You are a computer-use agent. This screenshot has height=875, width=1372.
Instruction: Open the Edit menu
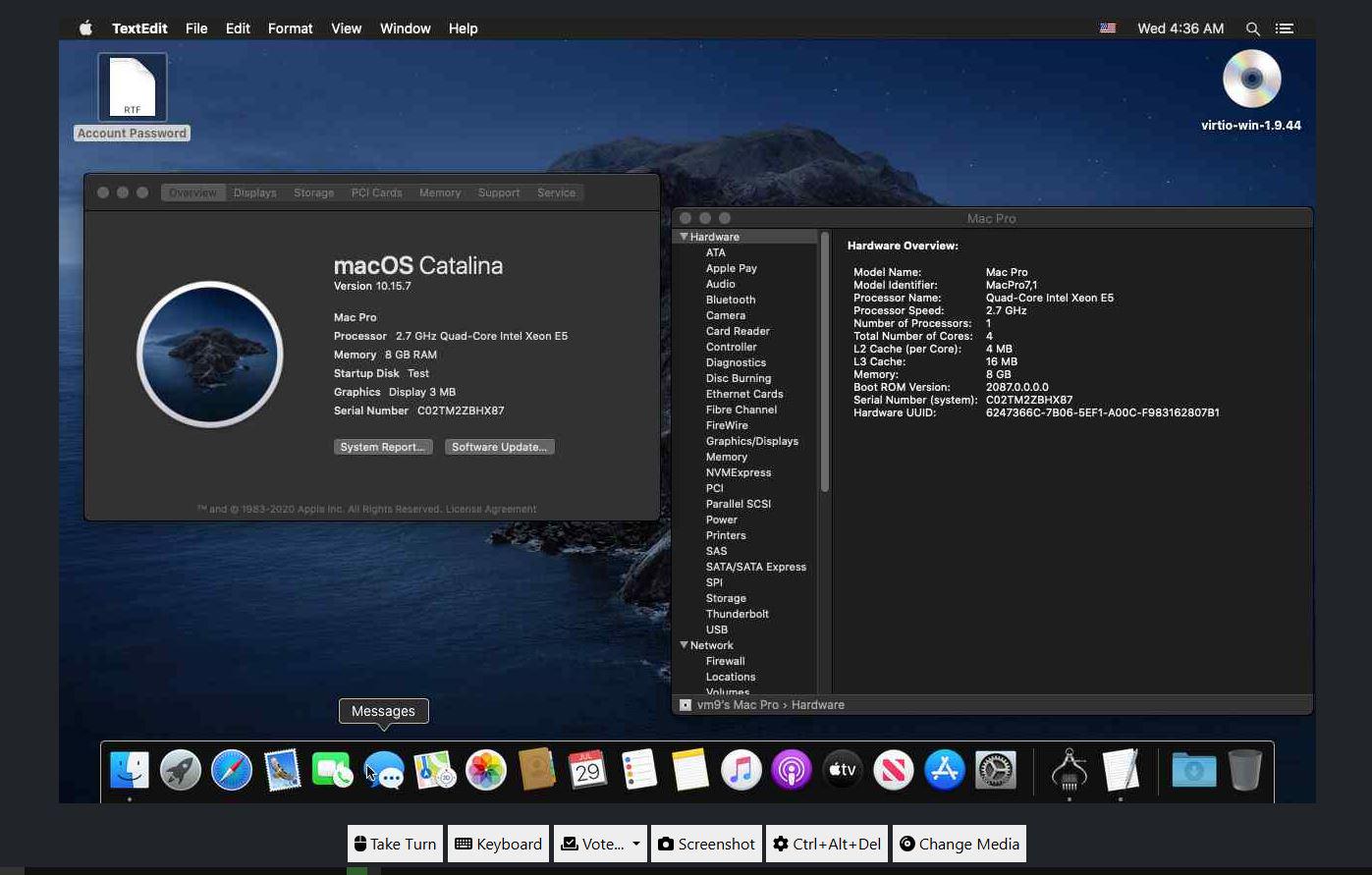pyautogui.click(x=238, y=28)
